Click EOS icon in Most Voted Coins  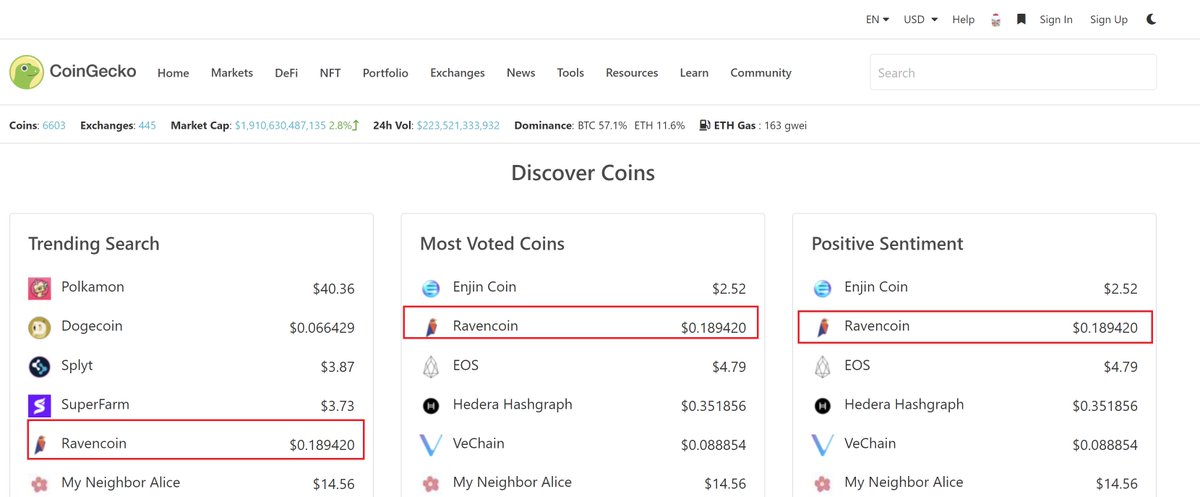[x=431, y=366]
